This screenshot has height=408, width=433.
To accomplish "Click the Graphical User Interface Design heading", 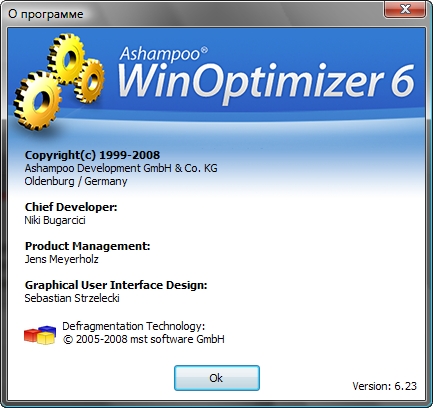I will tap(116, 285).
